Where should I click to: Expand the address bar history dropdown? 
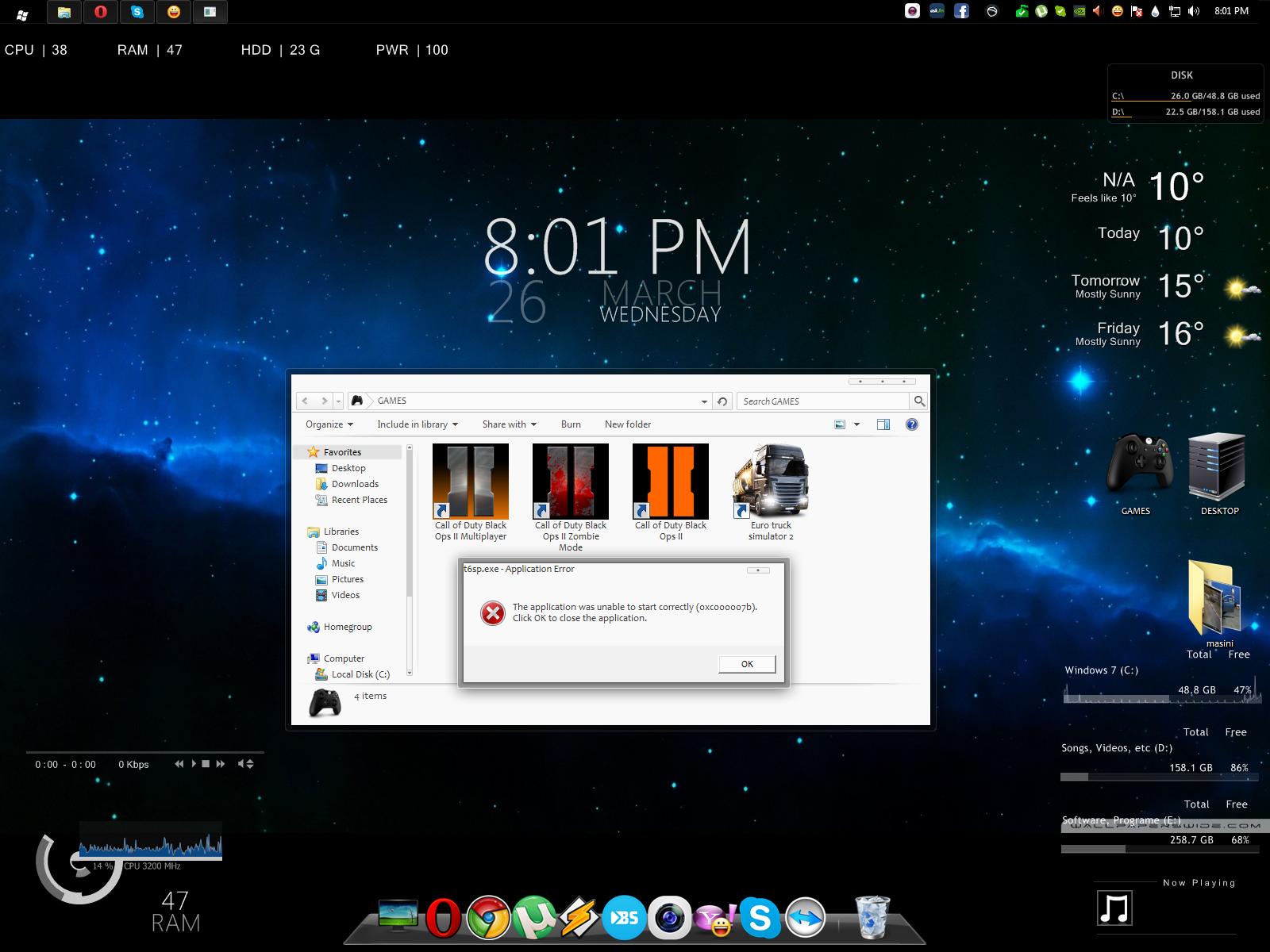click(704, 401)
